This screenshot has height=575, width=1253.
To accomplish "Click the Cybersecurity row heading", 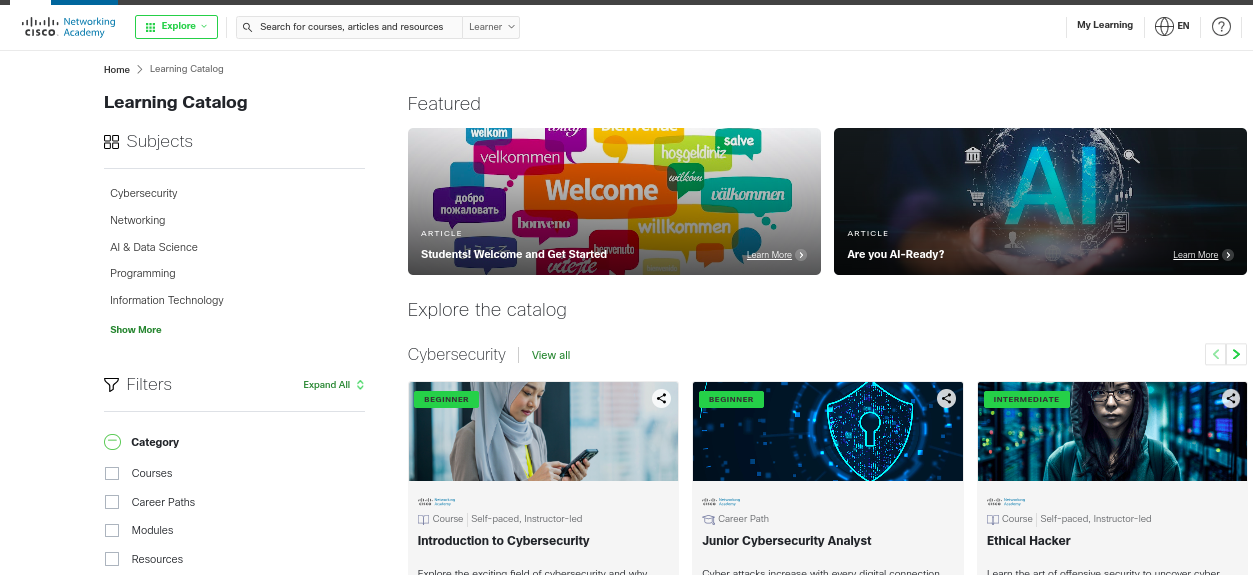I will click(x=457, y=355).
